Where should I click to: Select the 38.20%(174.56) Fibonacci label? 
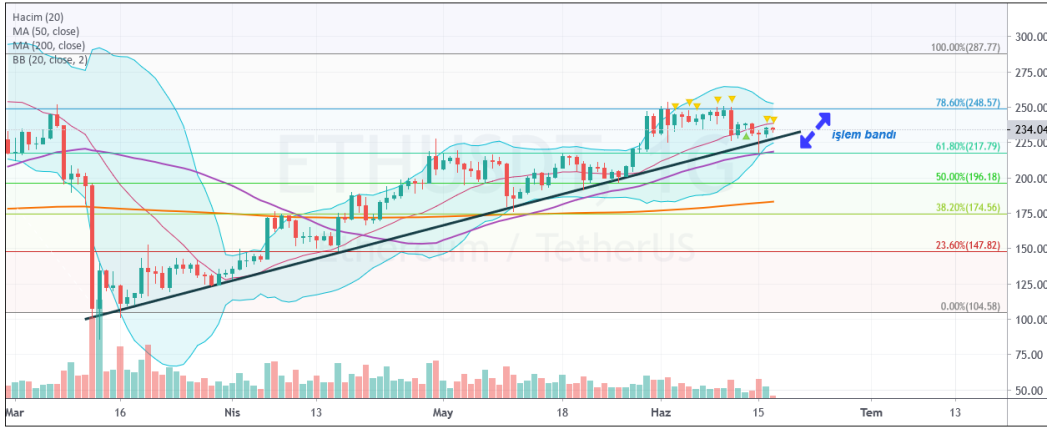[x=968, y=208]
